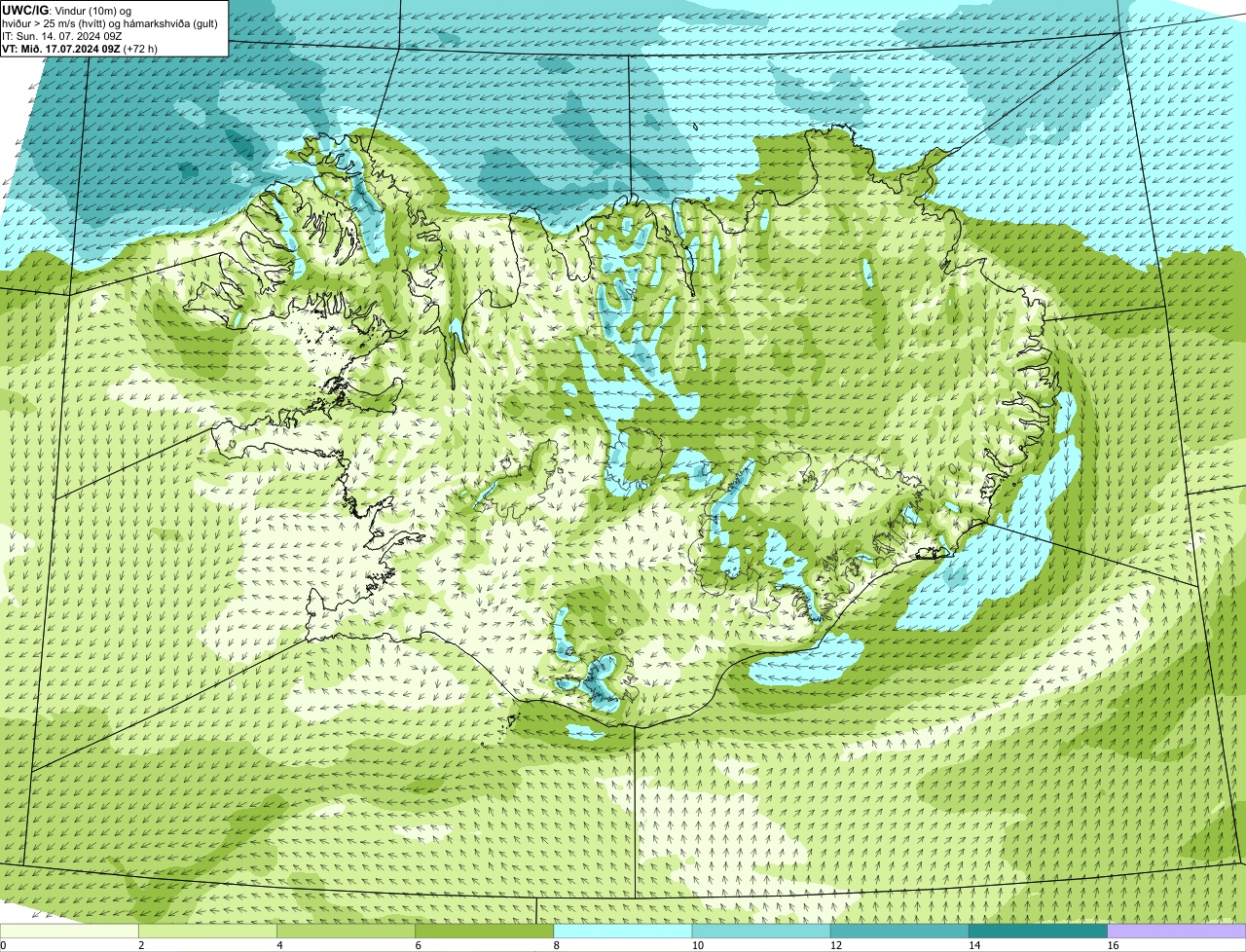Click the pale yellow 0–2 legend swatch
Viewport: 1246px width, 952px height.
[69, 931]
